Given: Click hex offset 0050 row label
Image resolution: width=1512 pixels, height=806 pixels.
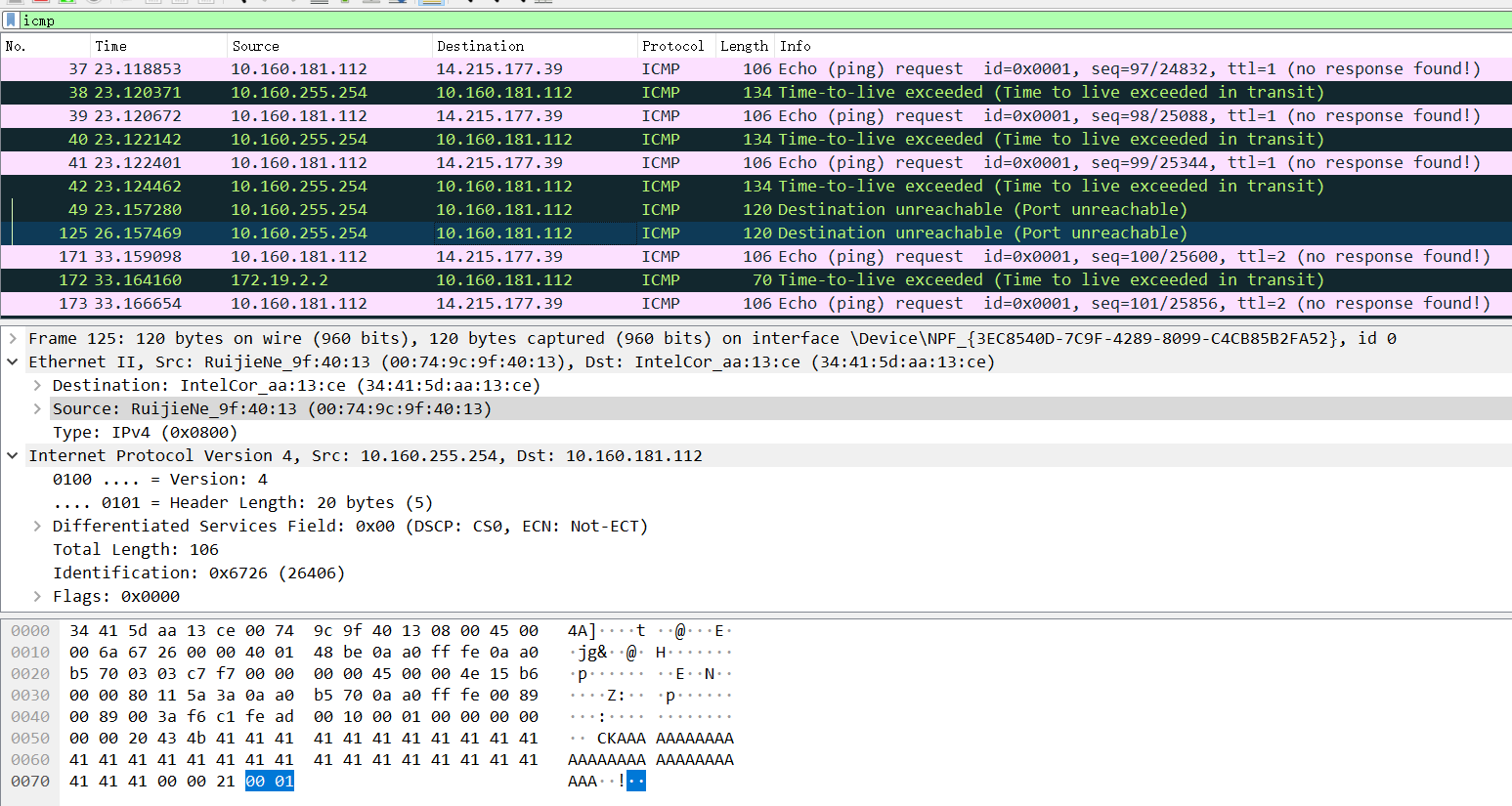Looking at the screenshot, I should (x=30, y=739).
